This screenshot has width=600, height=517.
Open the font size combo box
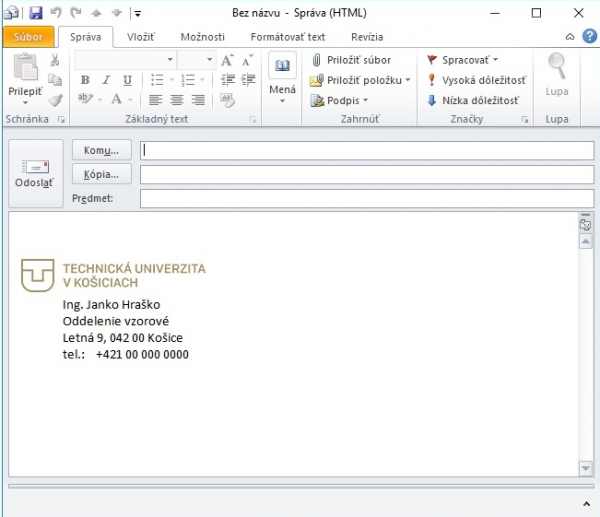[197, 60]
